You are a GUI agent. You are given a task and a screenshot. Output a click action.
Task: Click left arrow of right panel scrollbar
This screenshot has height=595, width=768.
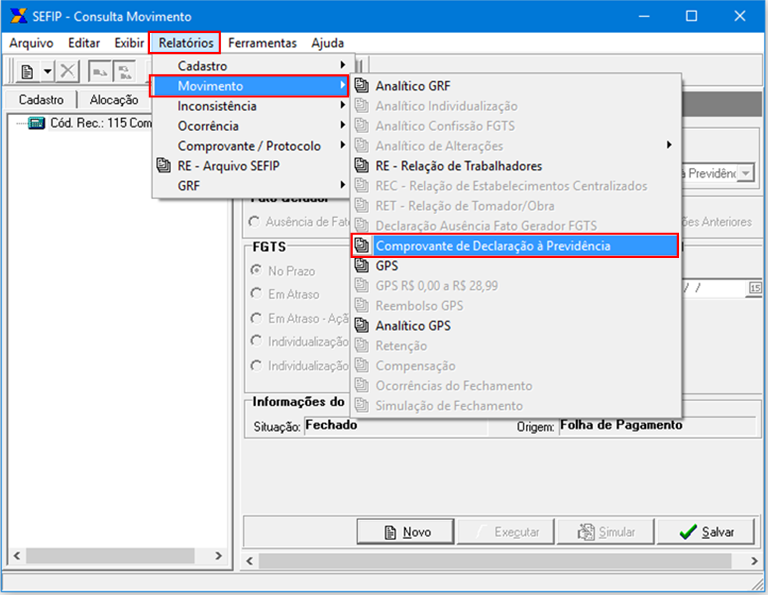(249, 561)
